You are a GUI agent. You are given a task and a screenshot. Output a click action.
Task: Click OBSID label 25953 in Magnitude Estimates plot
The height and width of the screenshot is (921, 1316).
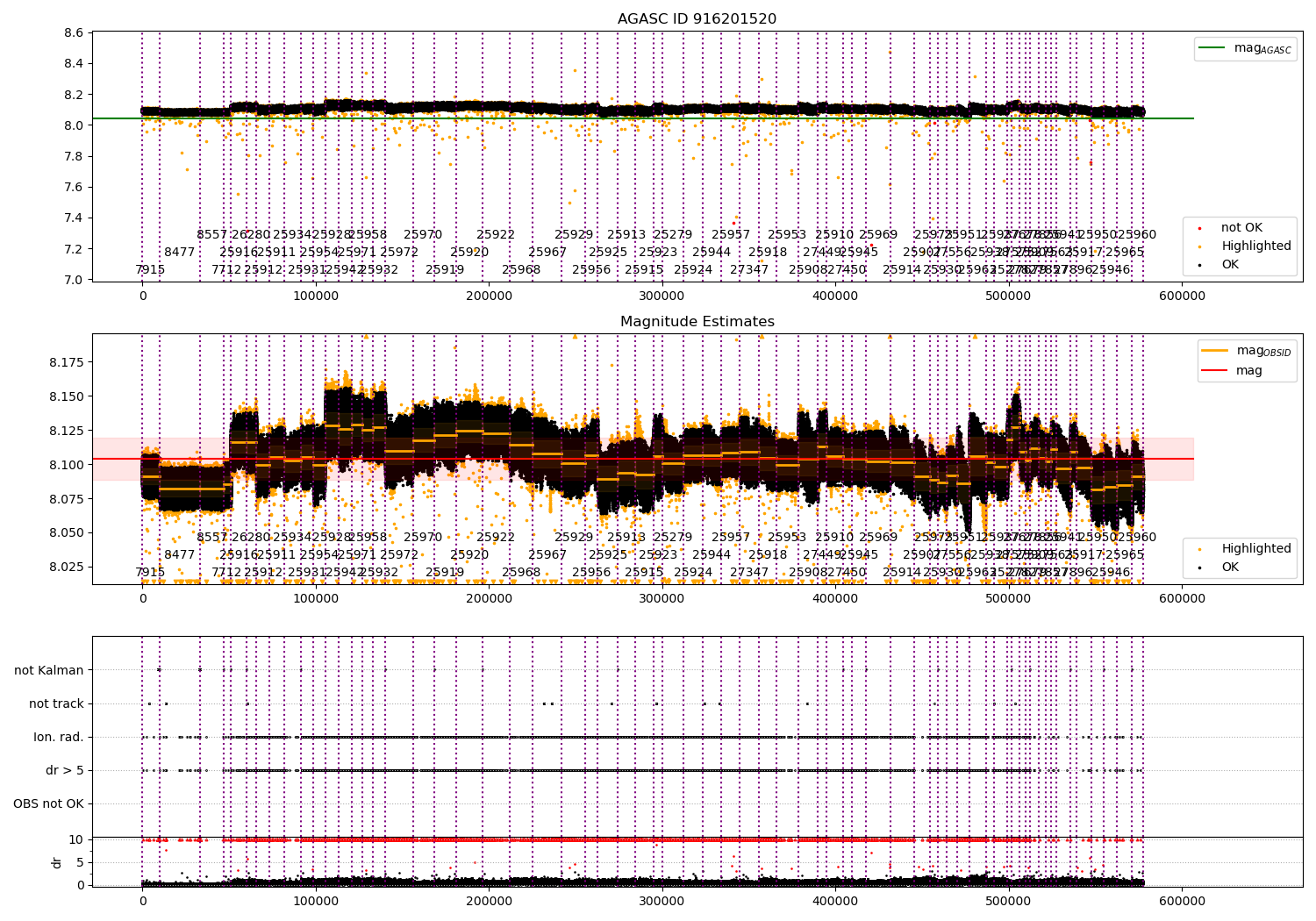(787, 537)
